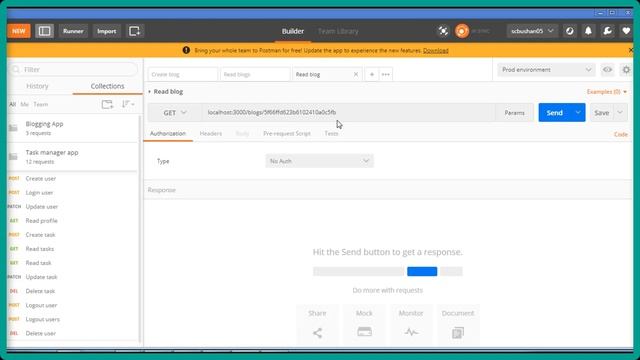Image resolution: width=640 pixels, height=360 pixels.
Task: Open the No Auth type dropdown
Action: click(x=319, y=161)
